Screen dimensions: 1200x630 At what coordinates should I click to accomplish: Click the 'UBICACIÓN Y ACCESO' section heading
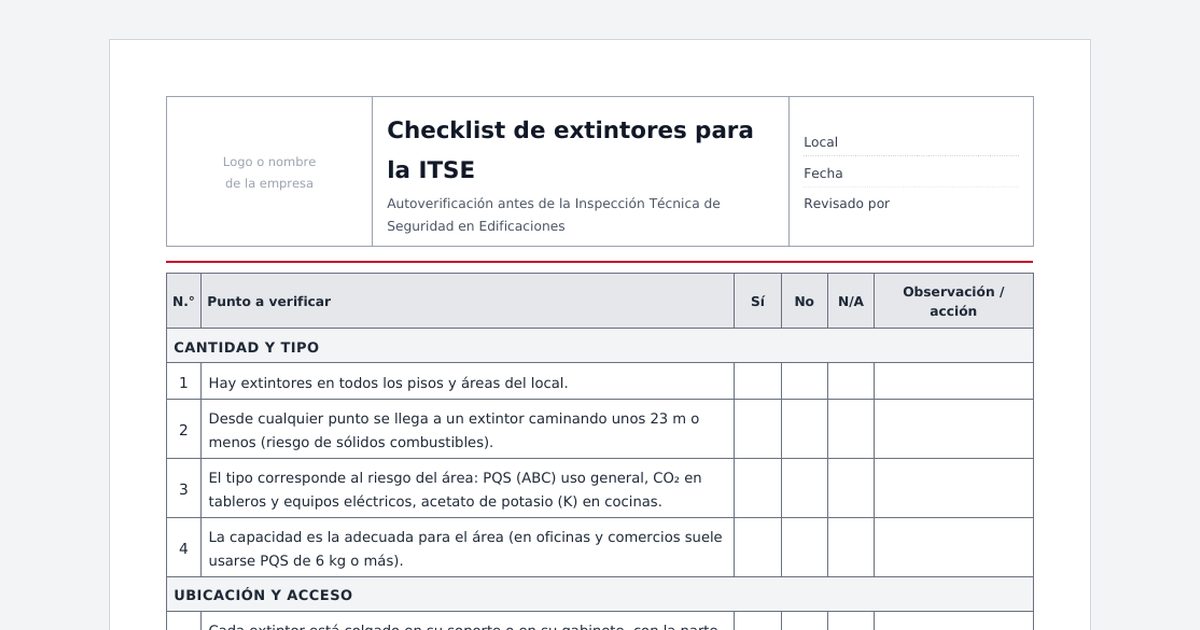click(600, 594)
